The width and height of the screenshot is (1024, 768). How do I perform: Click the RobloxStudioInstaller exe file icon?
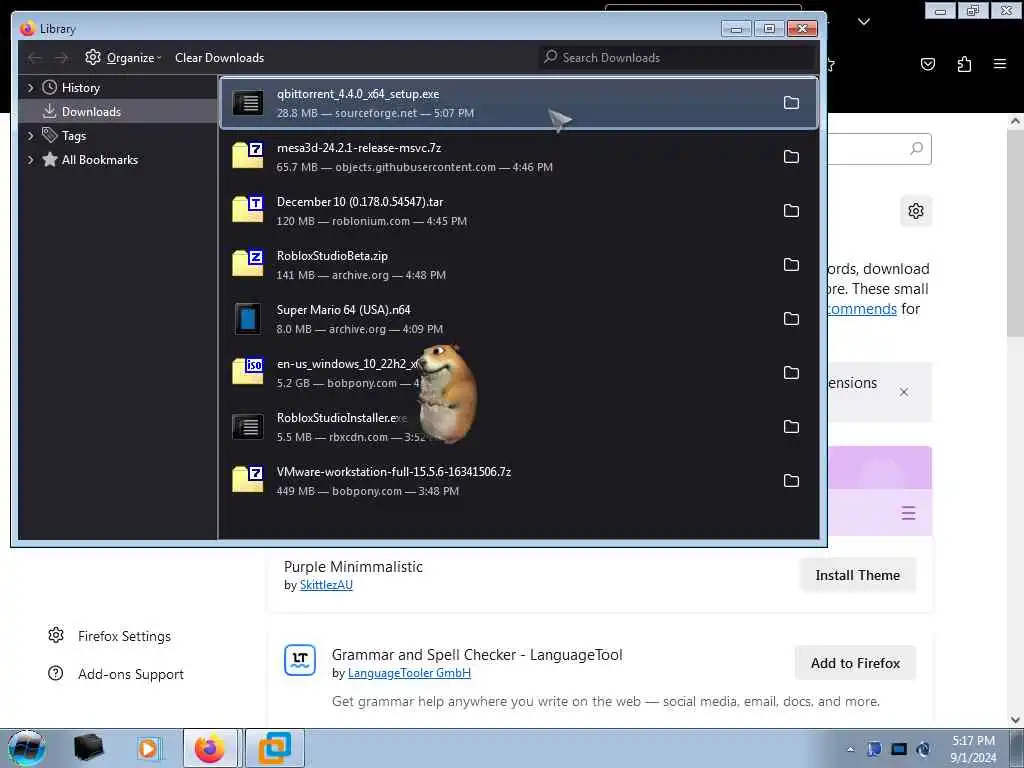(x=248, y=426)
